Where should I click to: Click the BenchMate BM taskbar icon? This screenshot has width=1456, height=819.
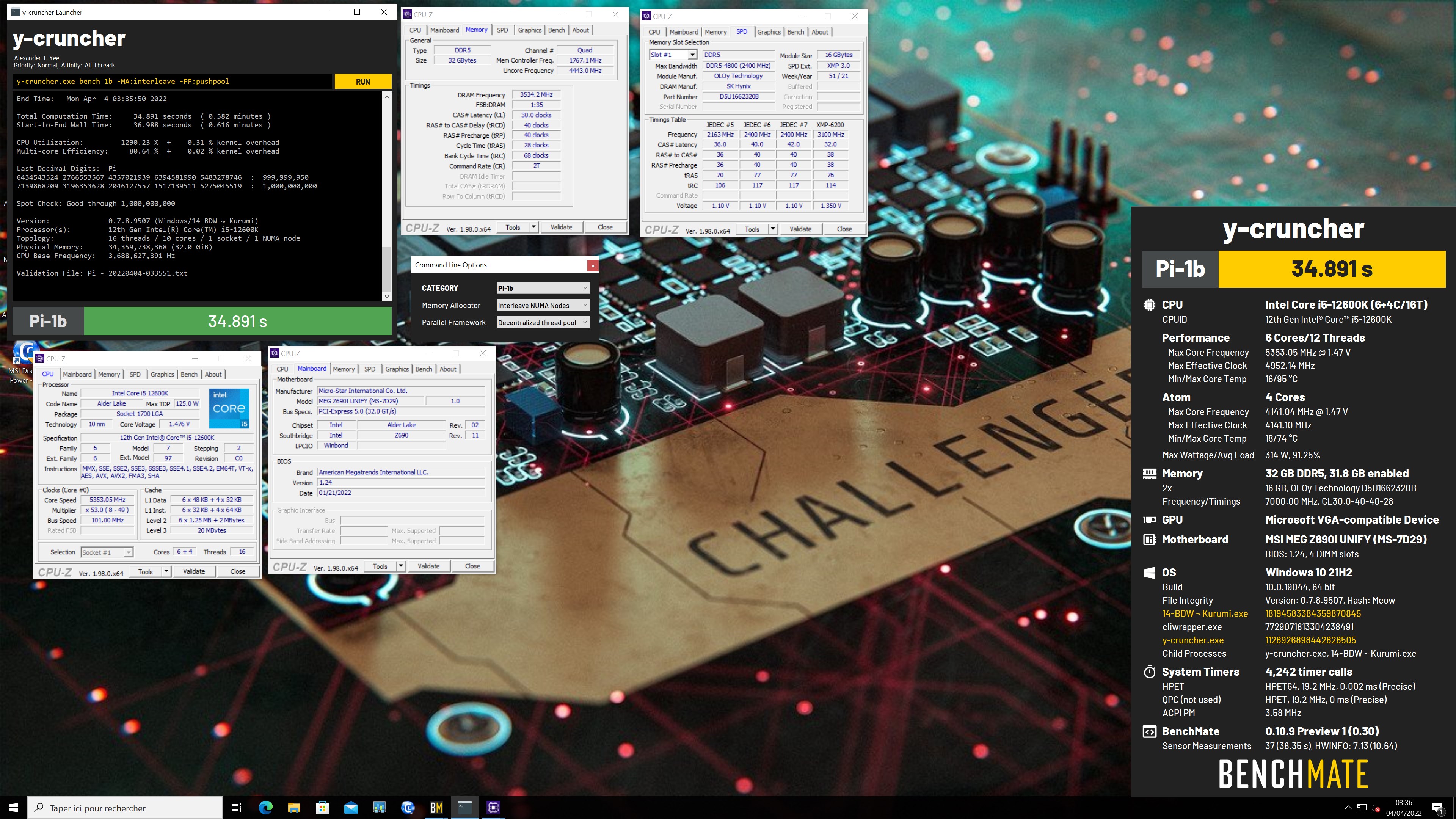click(436, 808)
